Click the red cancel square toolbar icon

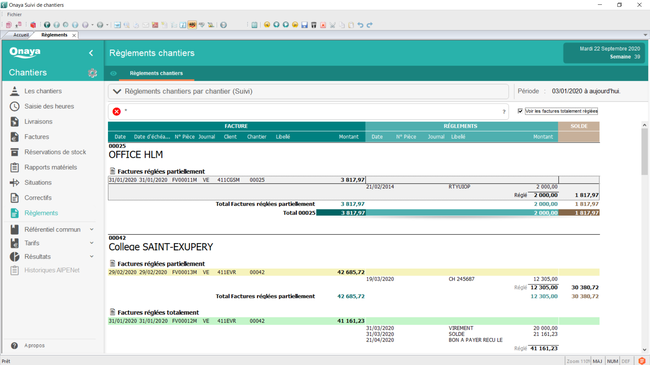[x=323, y=25]
